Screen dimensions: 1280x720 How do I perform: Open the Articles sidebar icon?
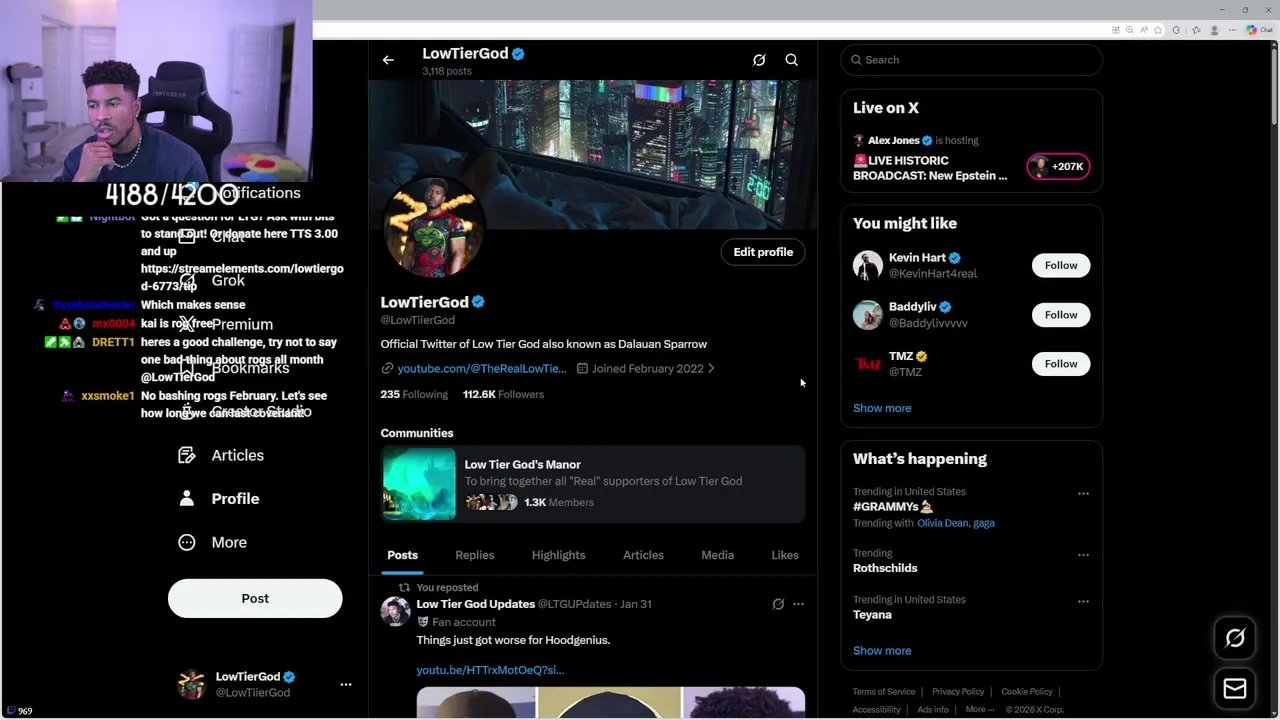click(186, 455)
